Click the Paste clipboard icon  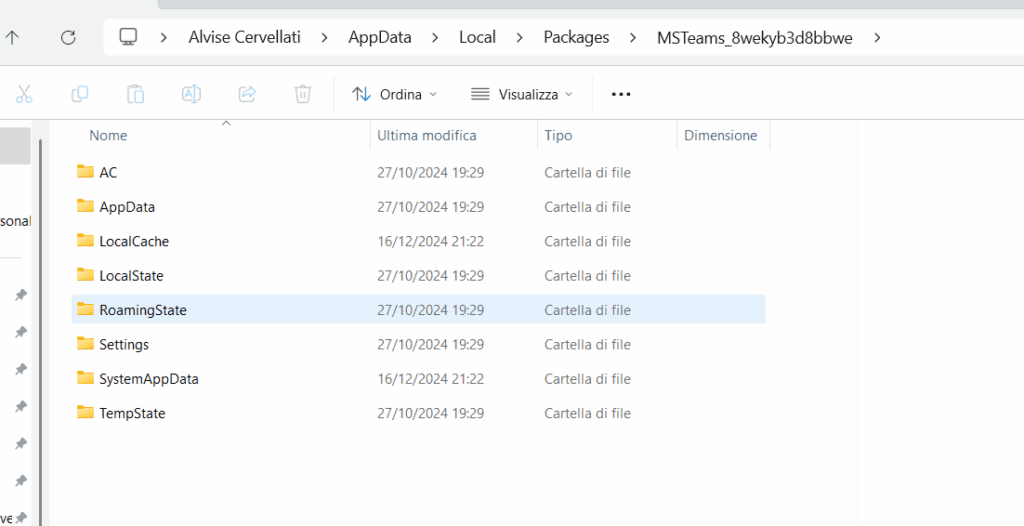coord(135,94)
